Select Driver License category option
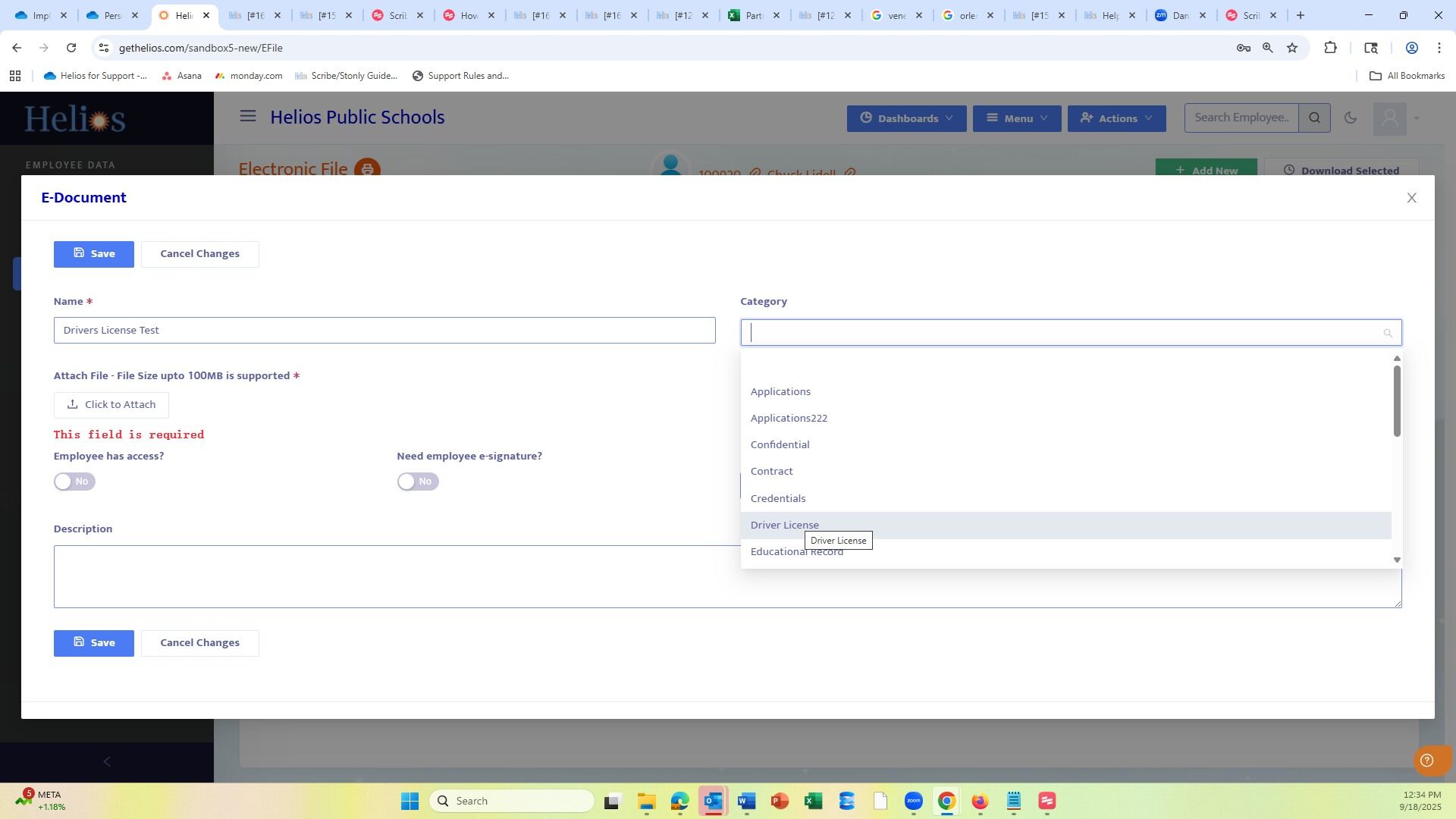 [785, 525]
